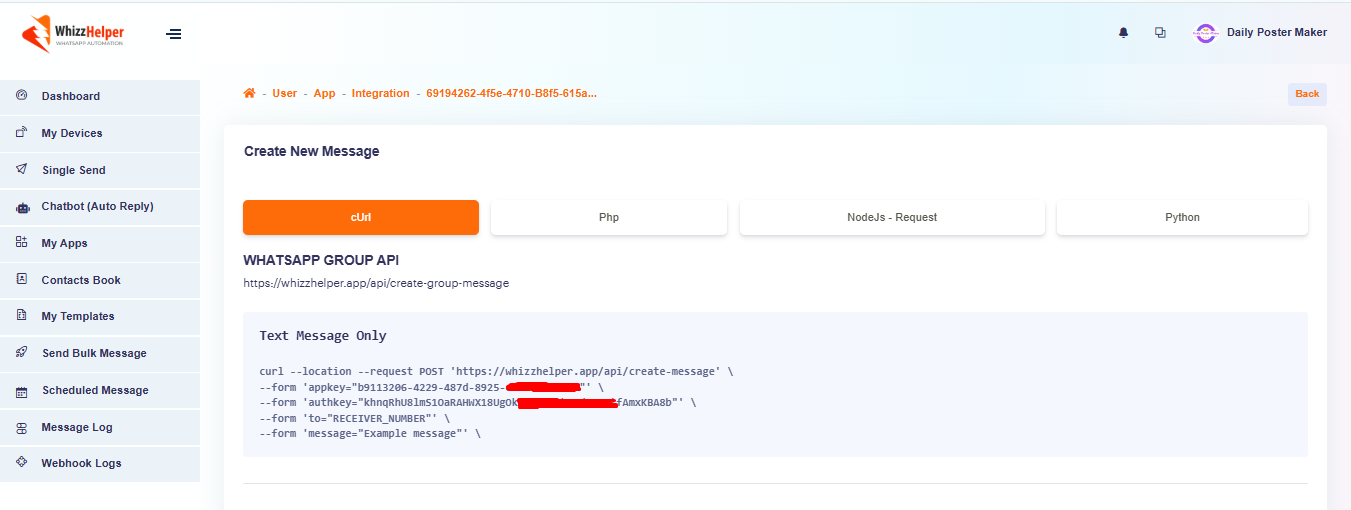Screen dimensions: 1351x510
Task: Click the RECEIVER_NUMBER form line
Action: point(354,419)
